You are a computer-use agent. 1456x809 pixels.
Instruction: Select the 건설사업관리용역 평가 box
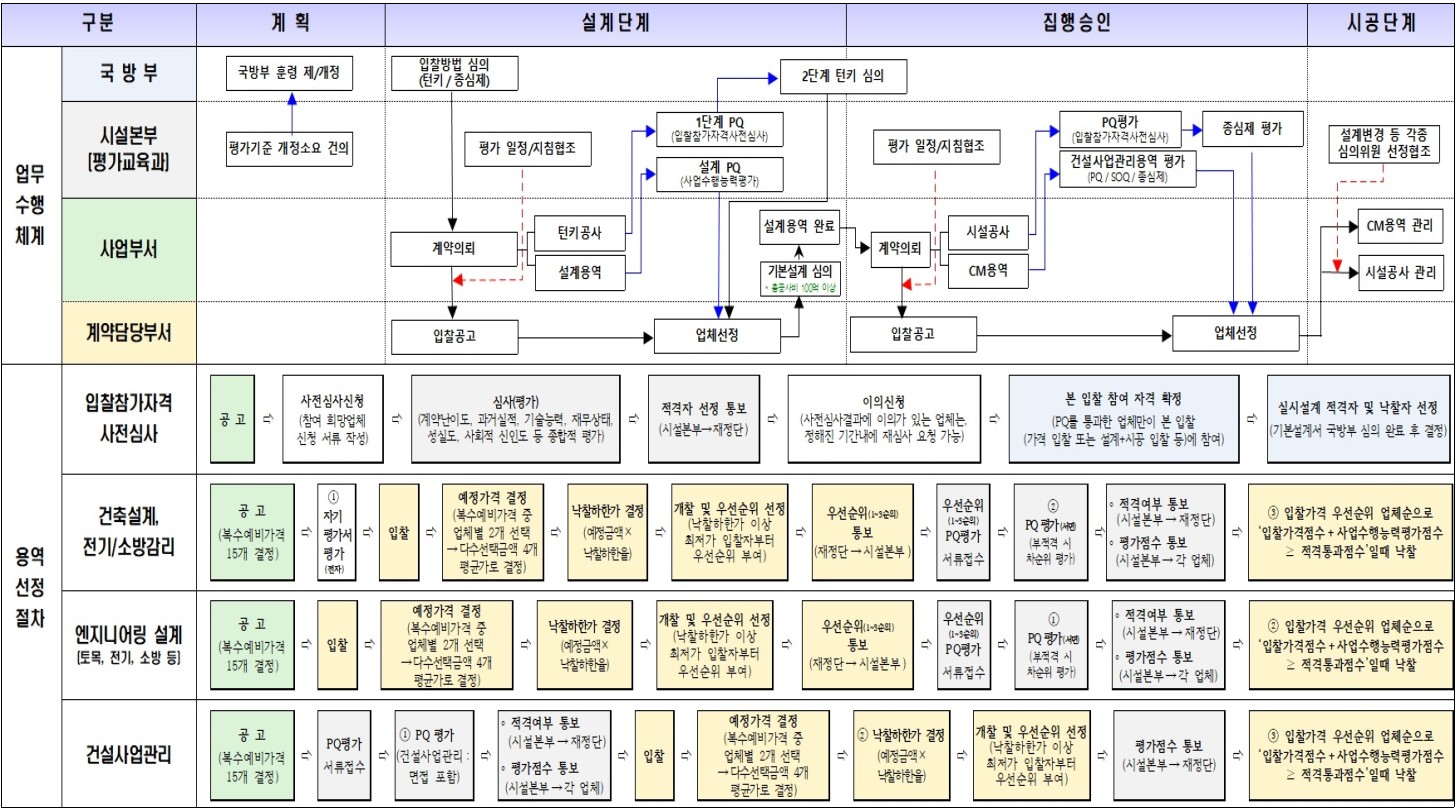(x=1125, y=168)
